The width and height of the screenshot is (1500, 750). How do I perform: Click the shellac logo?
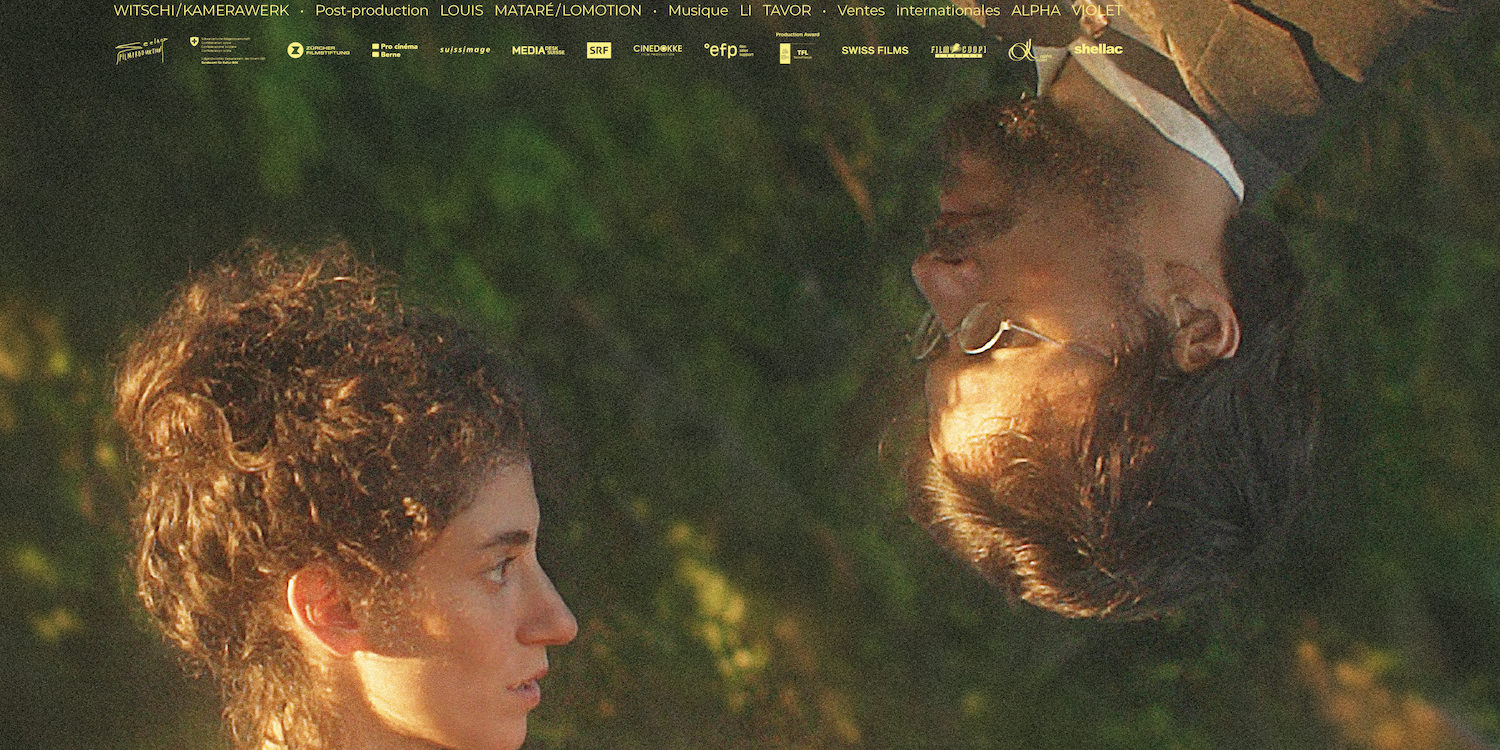coord(1098,49)
